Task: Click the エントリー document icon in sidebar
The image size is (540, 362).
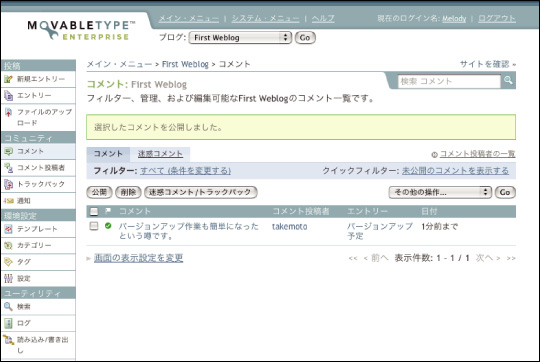Action: (x=8, y=95)
